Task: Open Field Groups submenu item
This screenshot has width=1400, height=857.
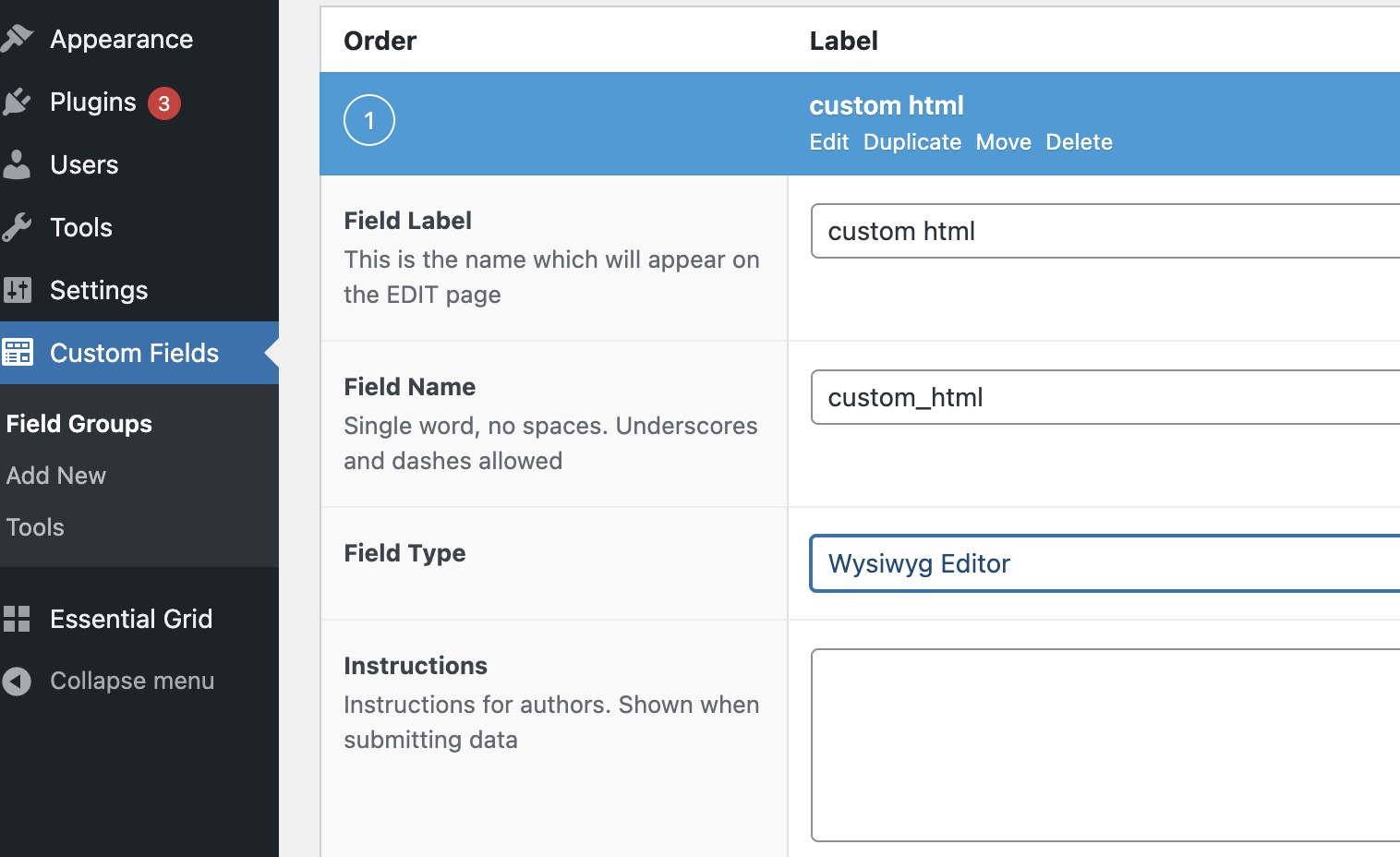Action: pyautogui.click(x=79, y=424)
